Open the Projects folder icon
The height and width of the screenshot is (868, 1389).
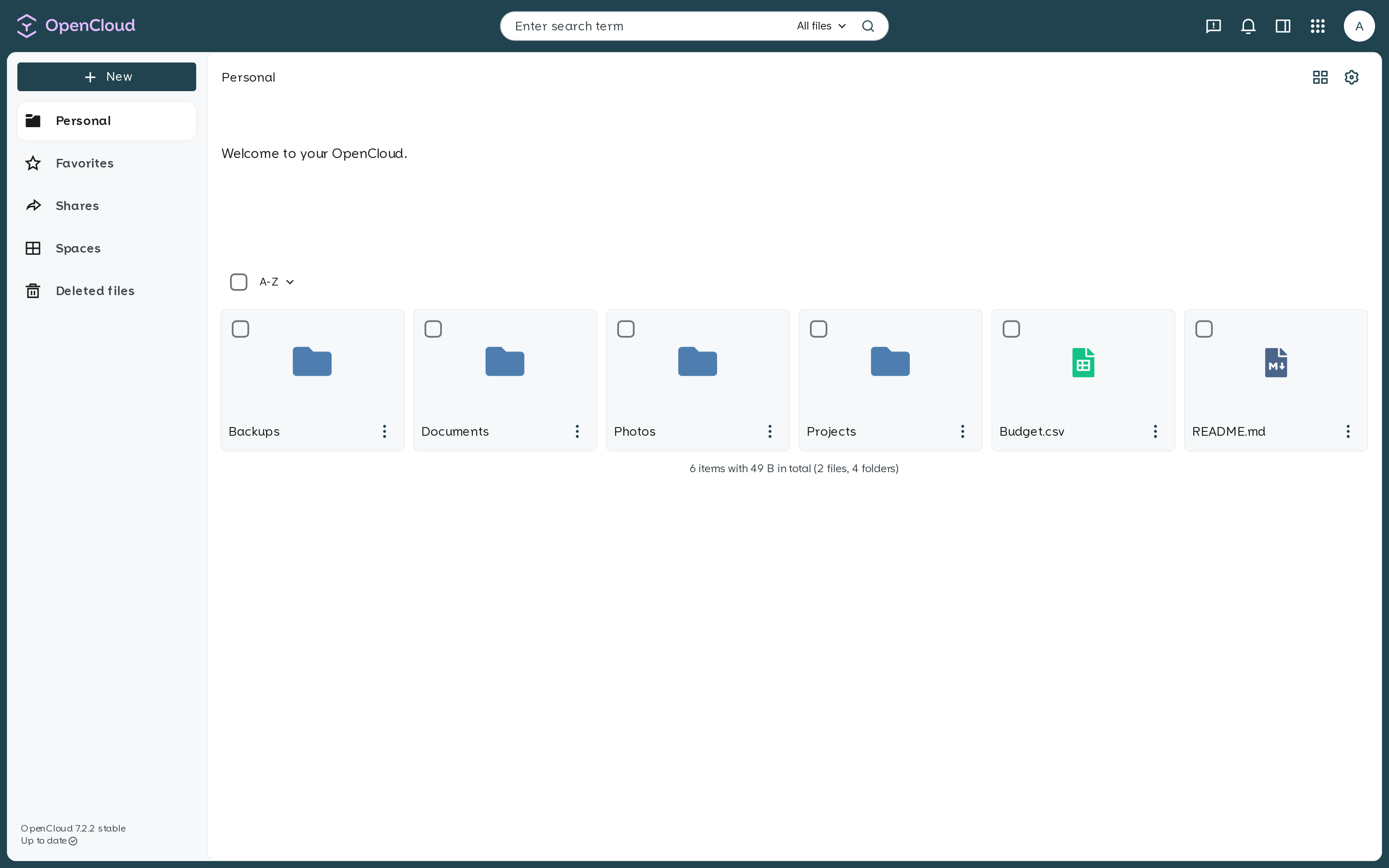click(x=890, y=361)
